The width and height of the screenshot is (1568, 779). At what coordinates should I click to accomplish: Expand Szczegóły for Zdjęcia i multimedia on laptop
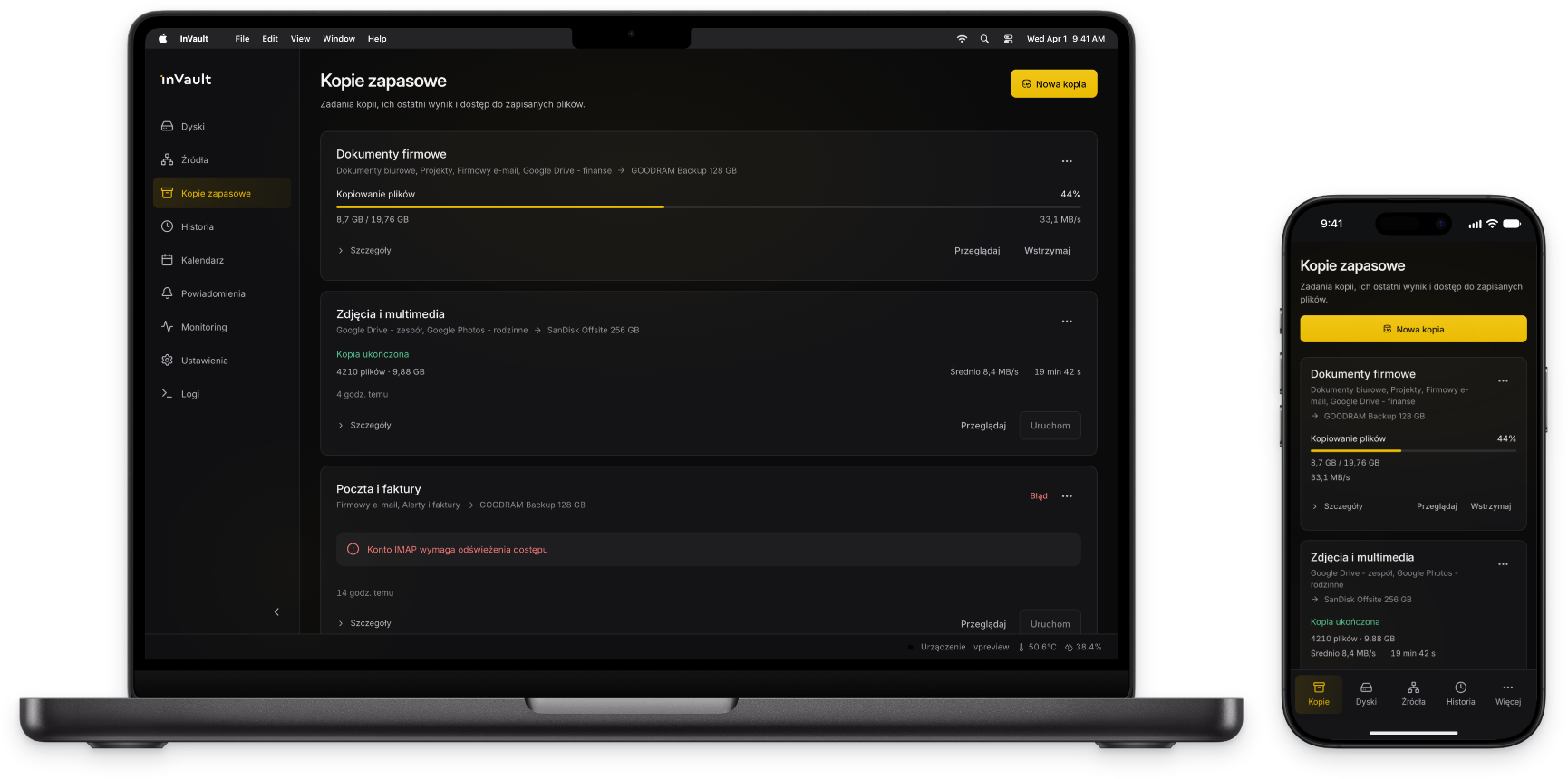pyautogui.click(x=364, y=426)
